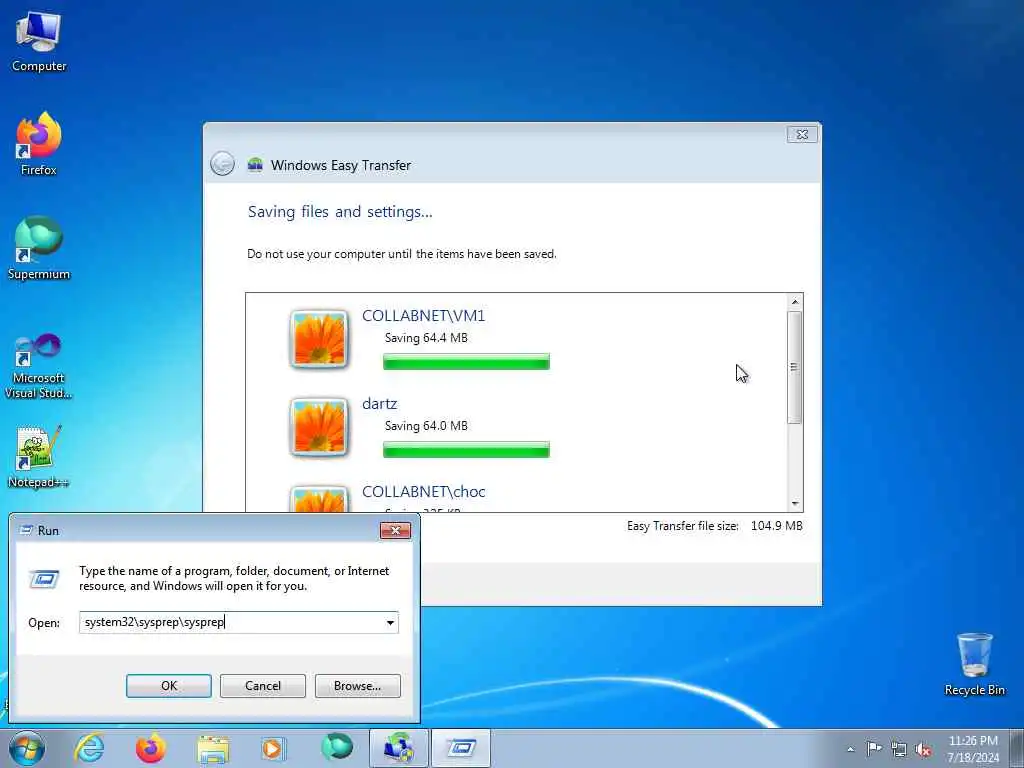
Task: Select the COLLABNET\choc account name
Action: (424, 492)
